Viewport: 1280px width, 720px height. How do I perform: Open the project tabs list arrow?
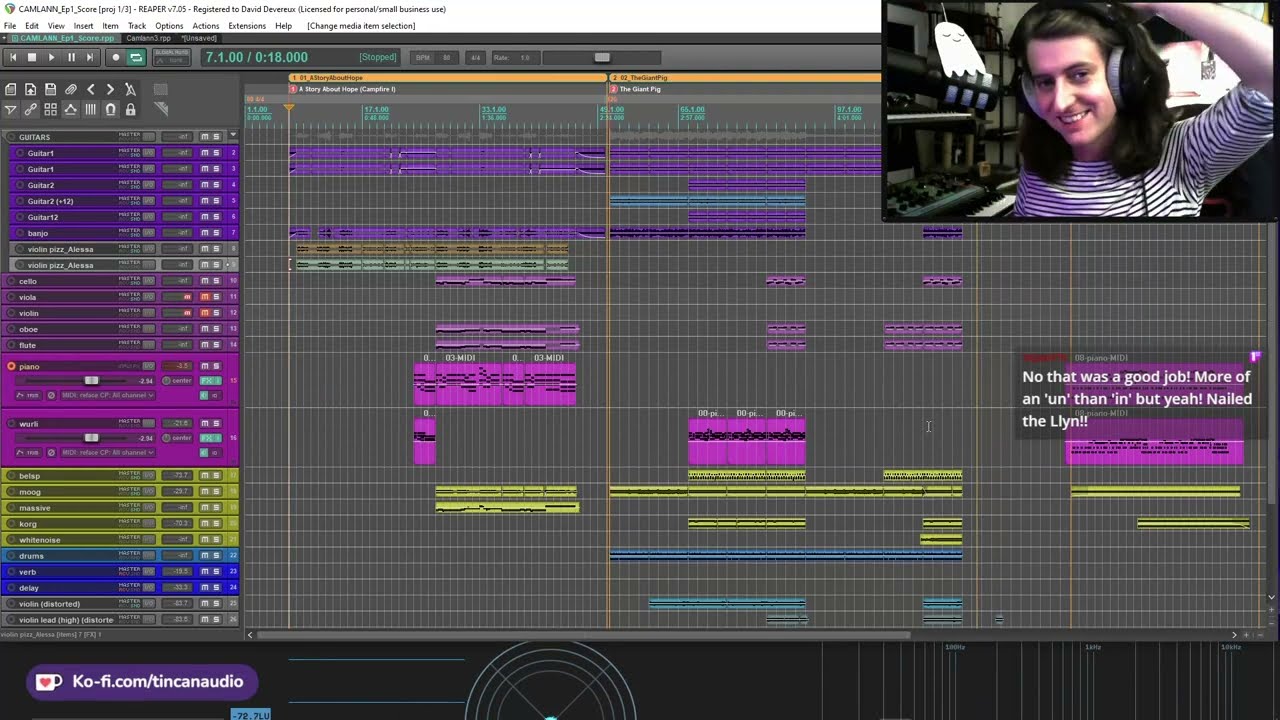tap(5, 39)
